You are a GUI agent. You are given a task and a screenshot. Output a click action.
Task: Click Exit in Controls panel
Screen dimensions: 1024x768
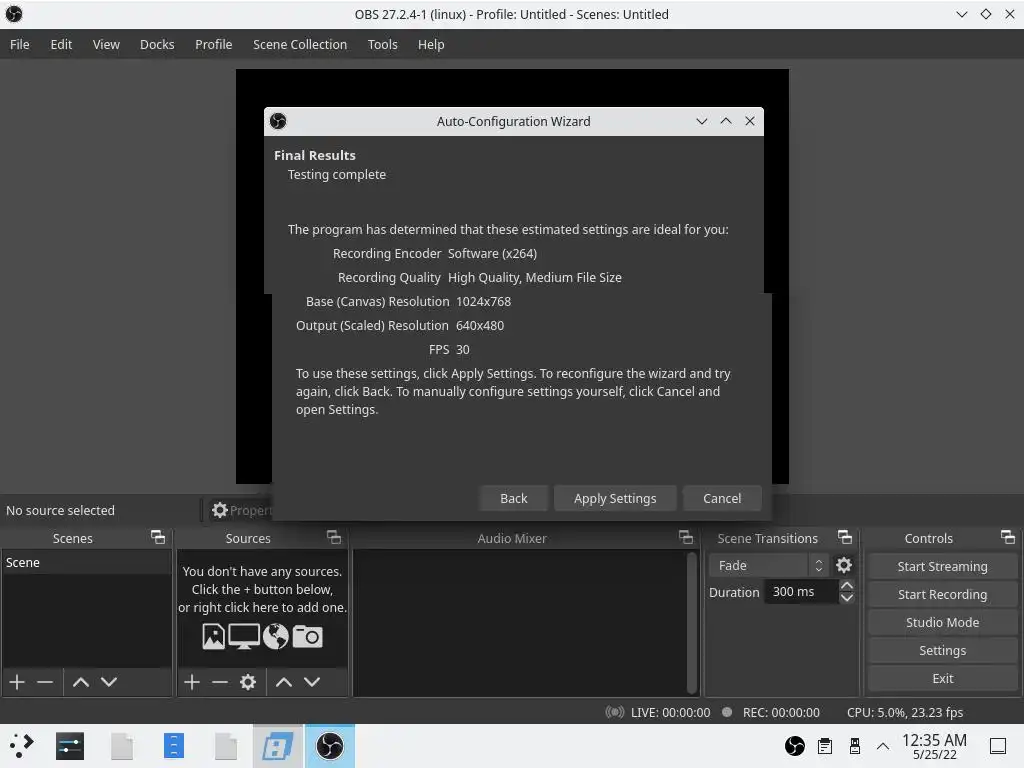942,679
